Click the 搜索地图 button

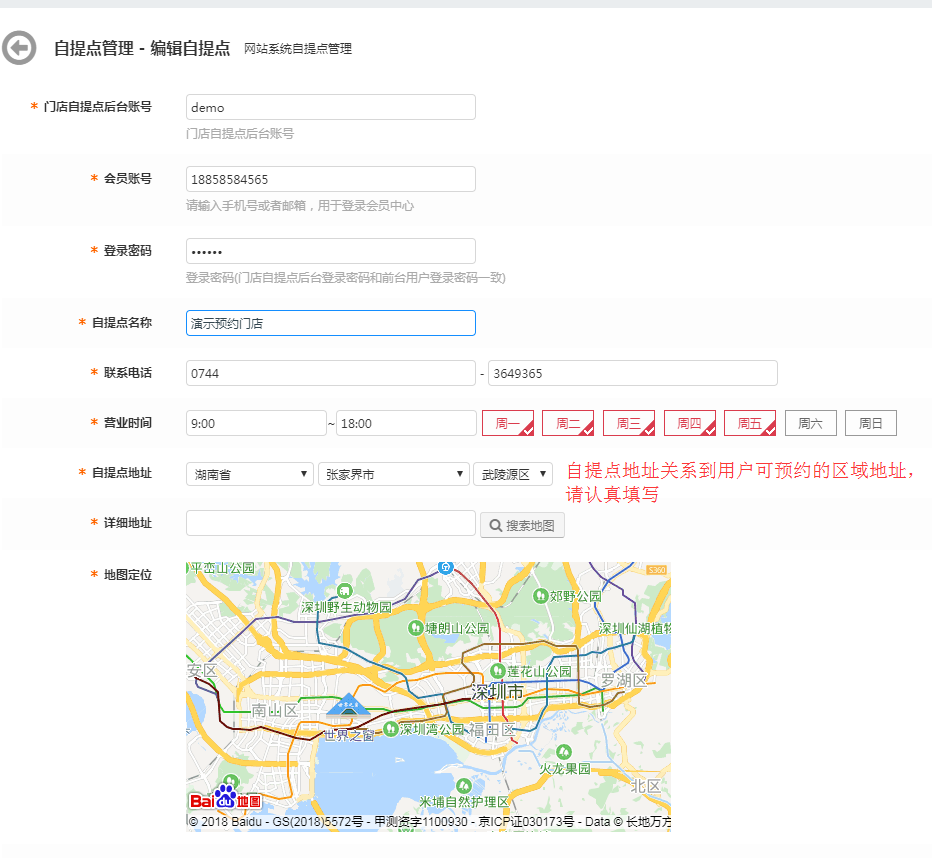pos(522,525)
